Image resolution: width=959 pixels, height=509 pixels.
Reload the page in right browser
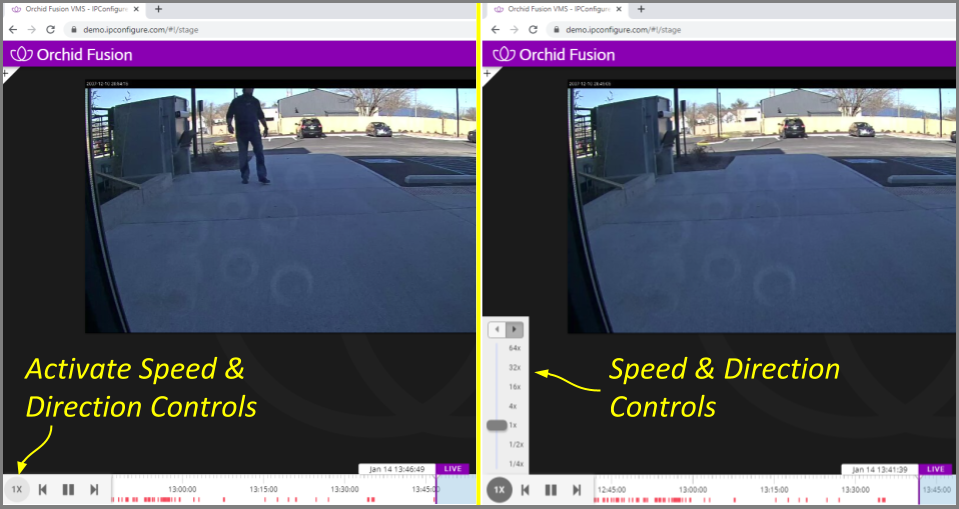click(533, 29)
